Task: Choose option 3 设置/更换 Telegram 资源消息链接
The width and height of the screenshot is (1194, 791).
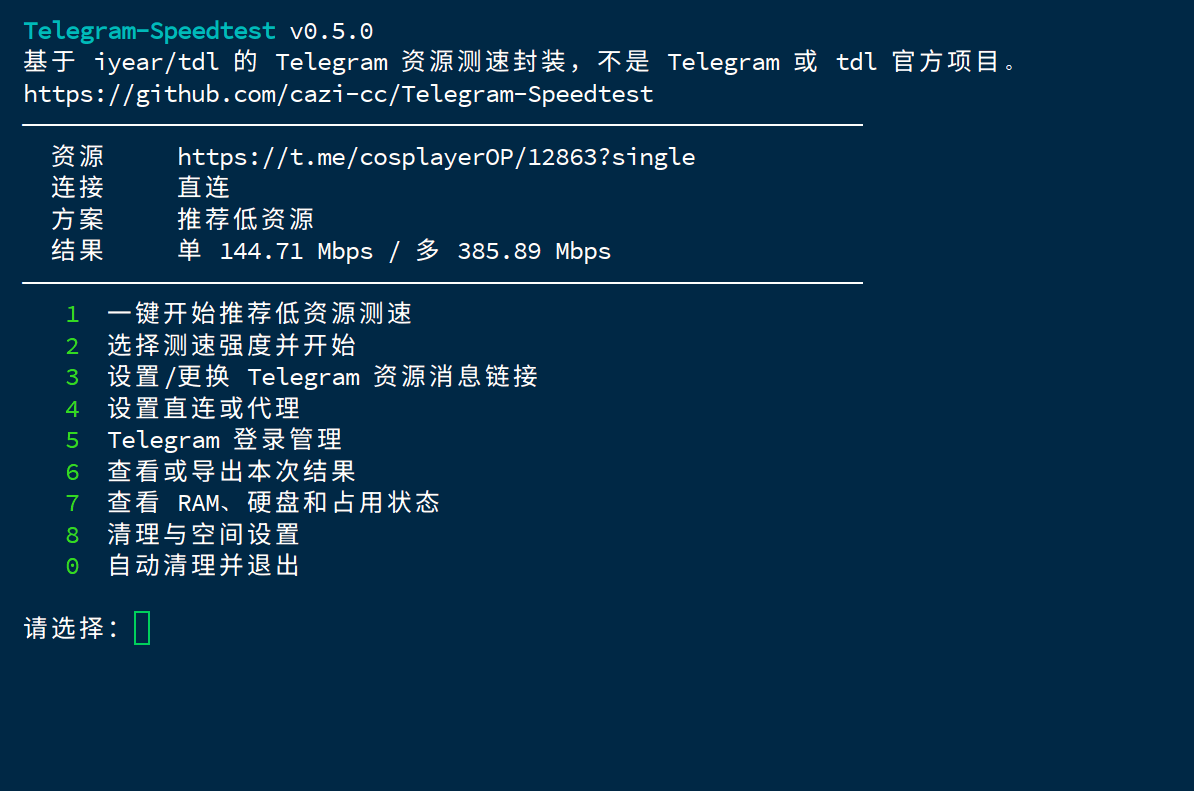Action: tap(322, 377)
